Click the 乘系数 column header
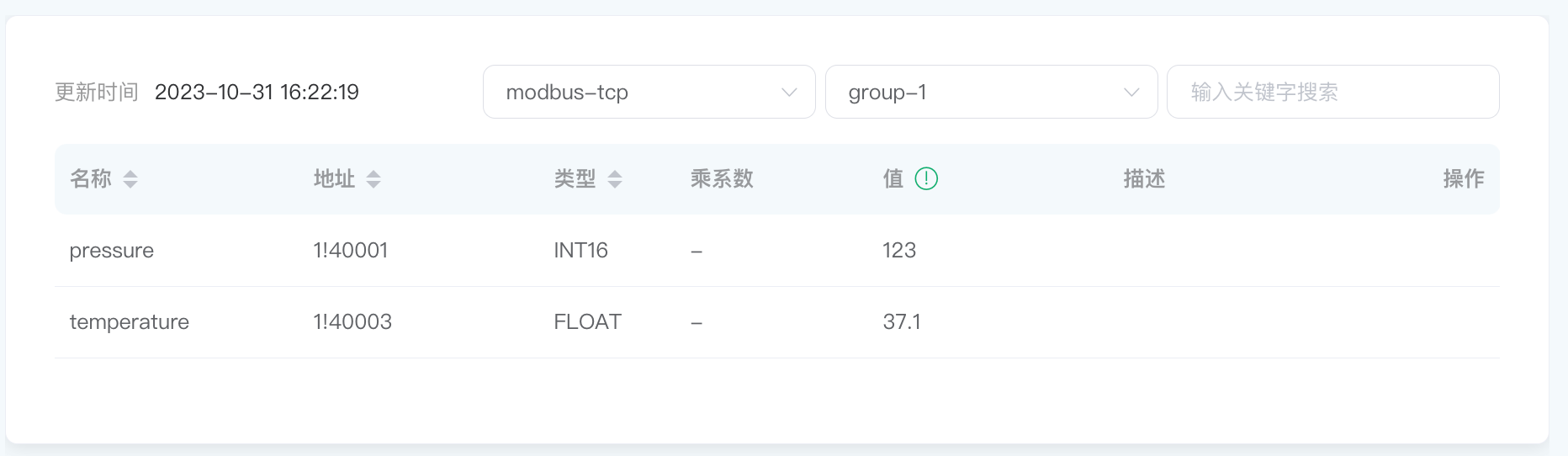Viewport: 1568px width, 456px height. click(x=722, y=179)
